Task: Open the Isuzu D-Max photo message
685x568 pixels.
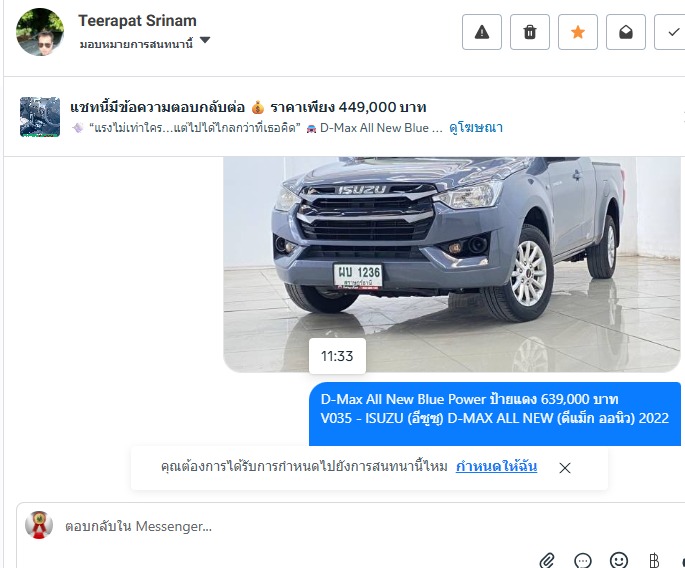Action: tap(452, 264)
